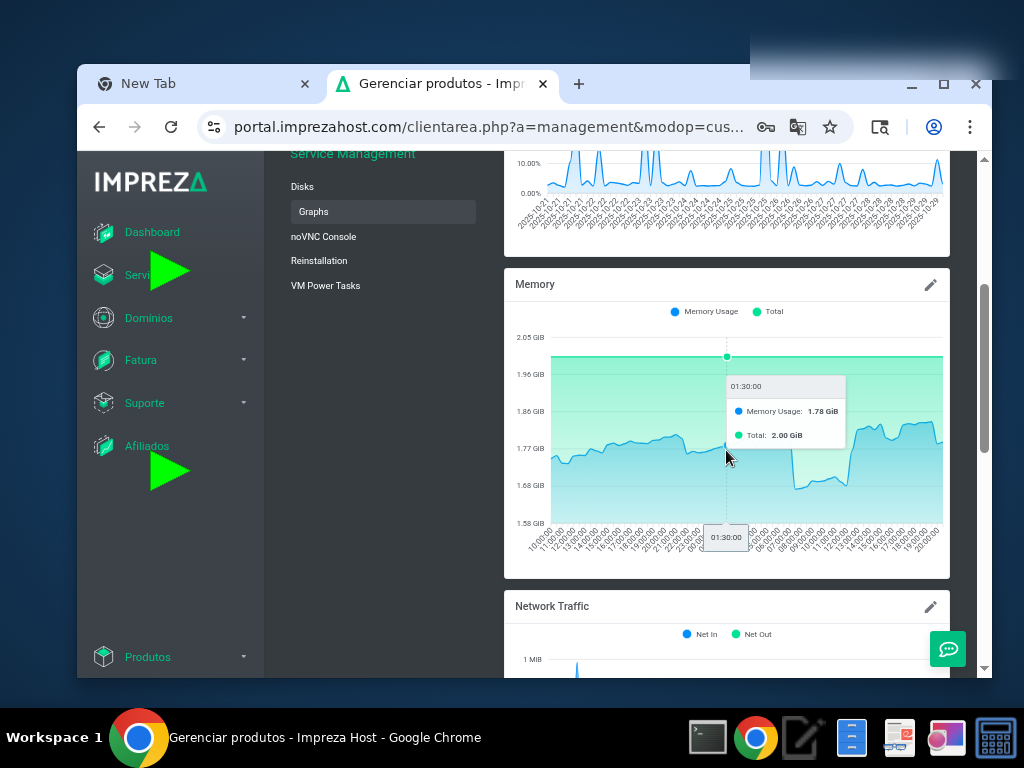Open new tab with plus button

pyautogui.click(x=579, y=84)
